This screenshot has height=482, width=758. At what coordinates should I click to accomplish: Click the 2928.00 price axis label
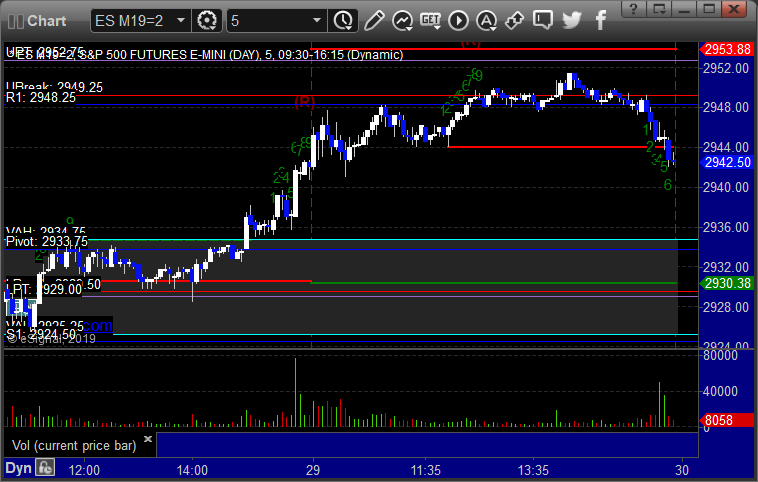pos(726,307)
